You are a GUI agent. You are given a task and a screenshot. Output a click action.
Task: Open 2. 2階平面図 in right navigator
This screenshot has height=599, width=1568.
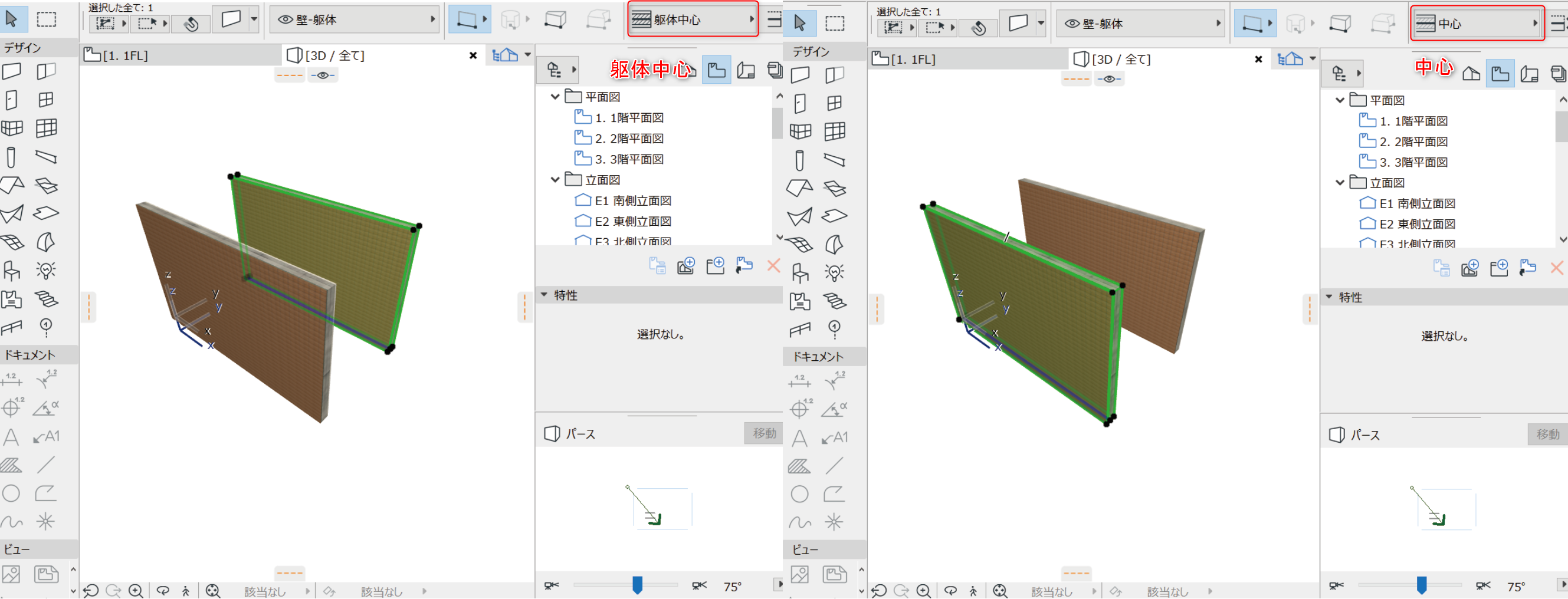(x=1413, y=141)
